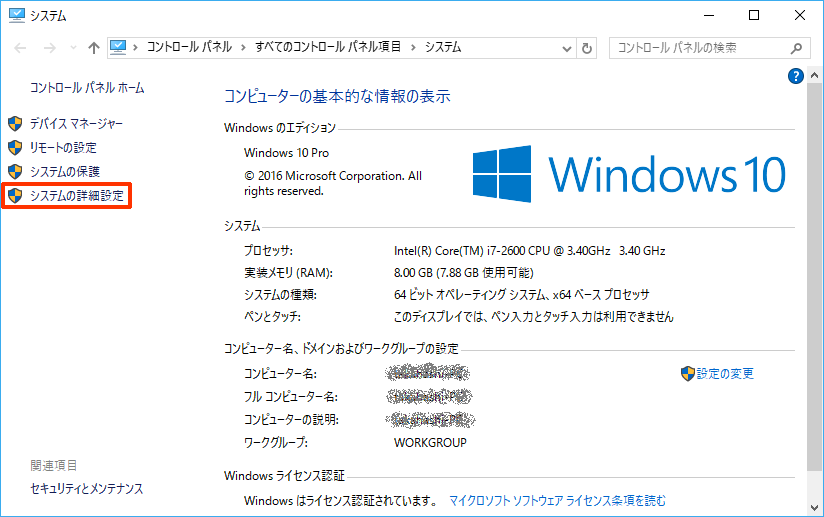This screenshot has width=824, height=517.
Task: Click the forward navigation arrow
Action: pyautogui.click(x=49, y=48)
